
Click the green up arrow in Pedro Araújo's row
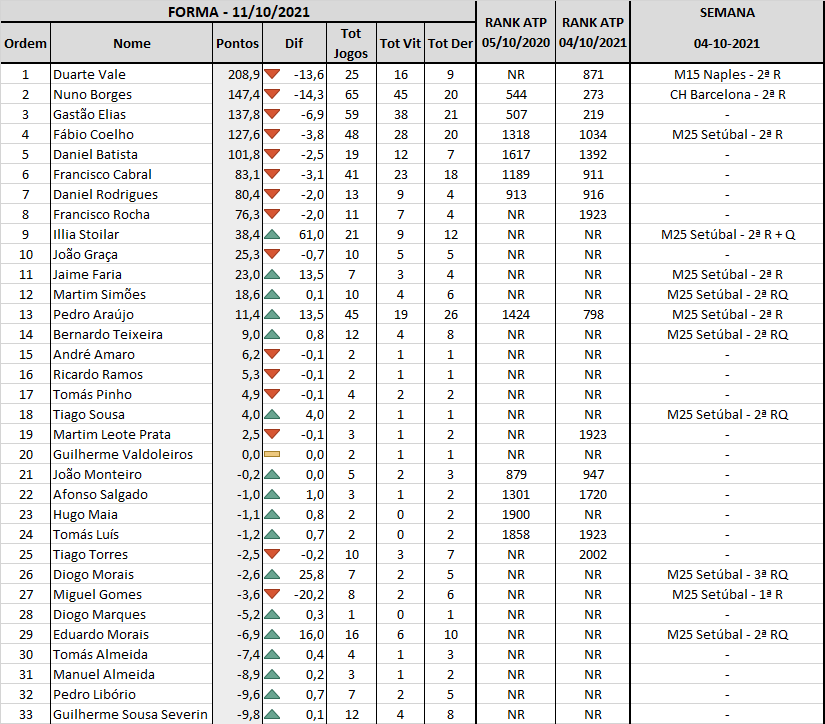[x=272, y=314]
